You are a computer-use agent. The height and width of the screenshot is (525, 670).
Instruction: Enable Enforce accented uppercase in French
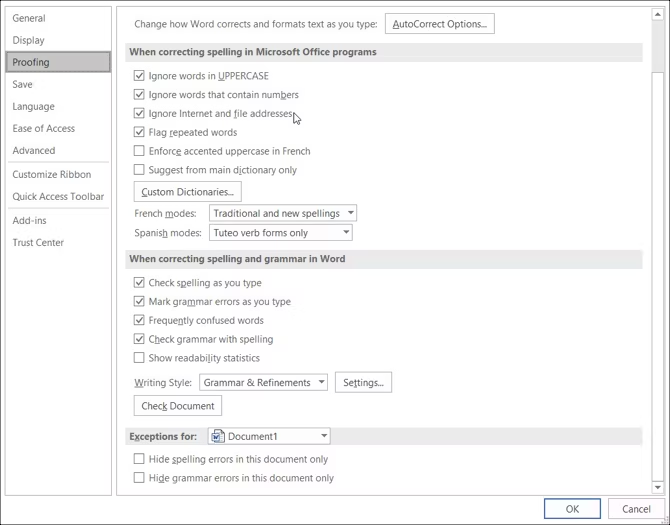(x=139, y=151)
